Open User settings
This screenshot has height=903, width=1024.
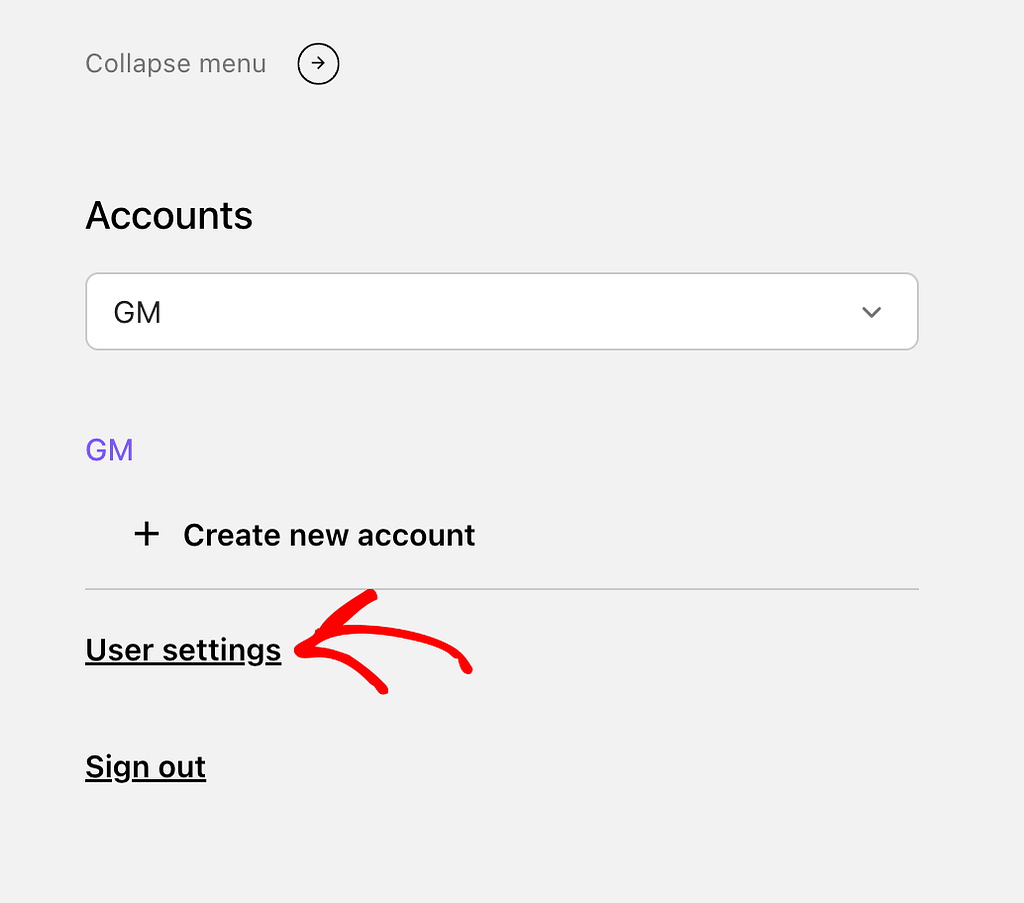[183, 650]
